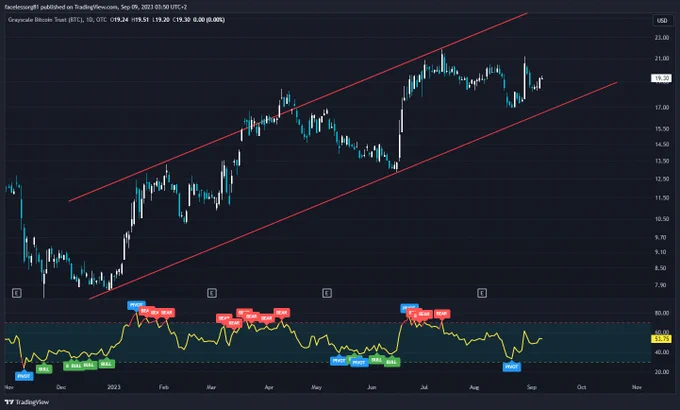The height and width of the screenshot is (410, 680).
Task: Click the 1D interval in the legend
Action: [89, 20]
